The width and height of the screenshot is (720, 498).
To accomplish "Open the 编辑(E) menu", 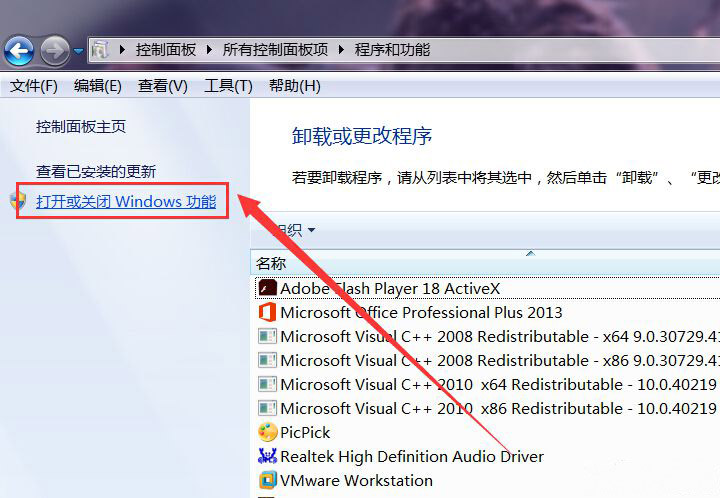I will 98,86.
